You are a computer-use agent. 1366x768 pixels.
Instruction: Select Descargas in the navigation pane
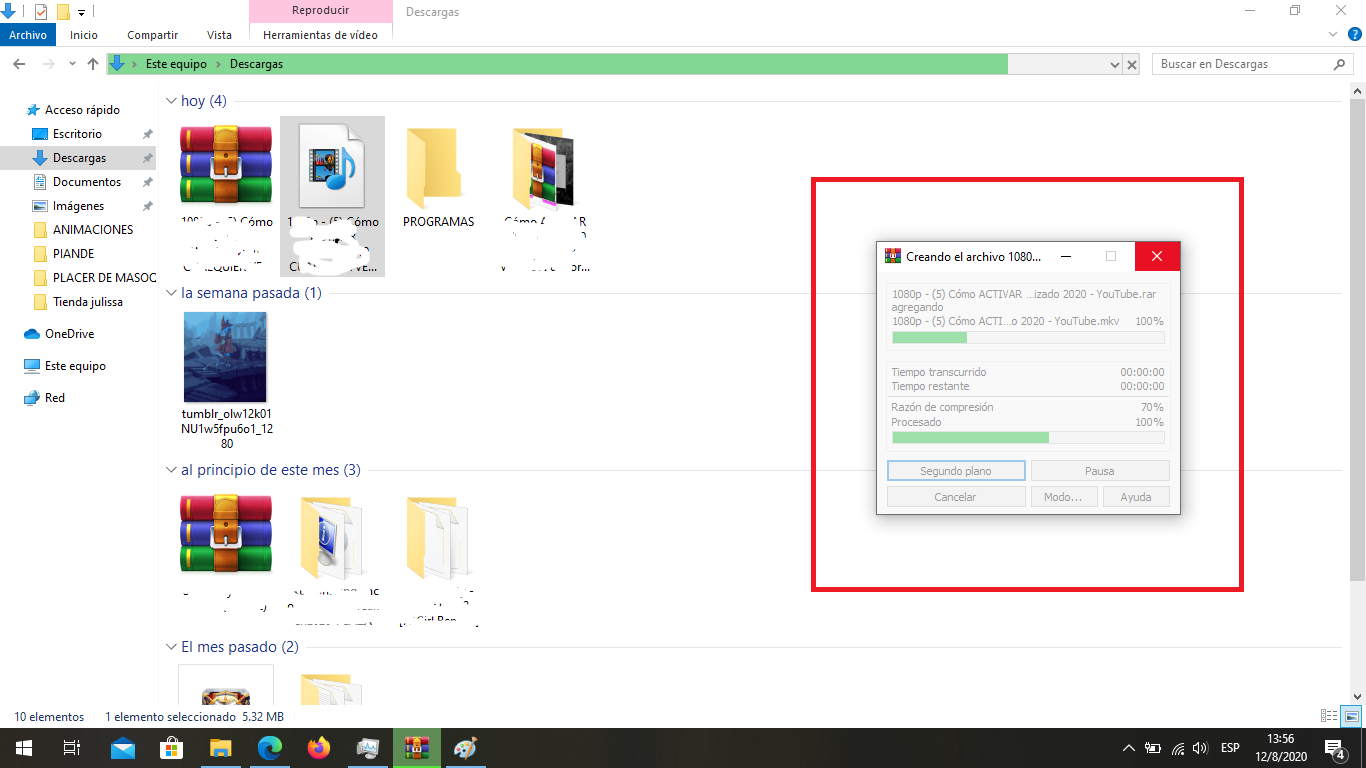click(79, 158)
